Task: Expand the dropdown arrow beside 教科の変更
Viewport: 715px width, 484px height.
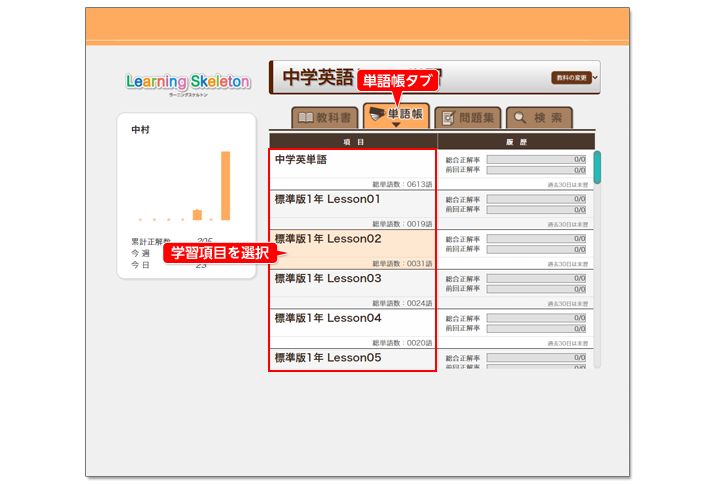Action: pos(595,78)
